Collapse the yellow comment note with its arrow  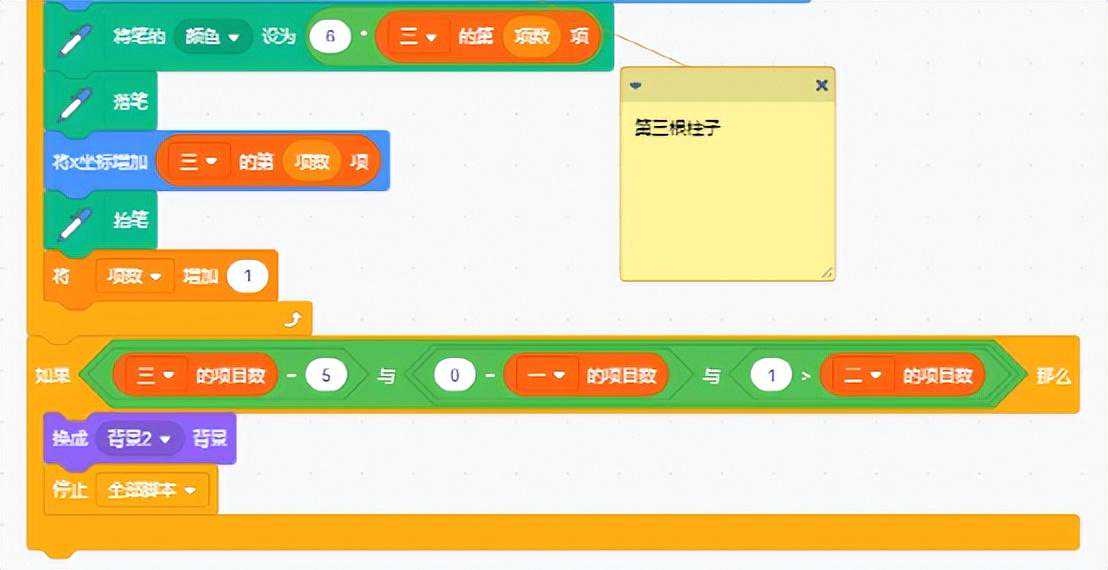pos(634,86)
